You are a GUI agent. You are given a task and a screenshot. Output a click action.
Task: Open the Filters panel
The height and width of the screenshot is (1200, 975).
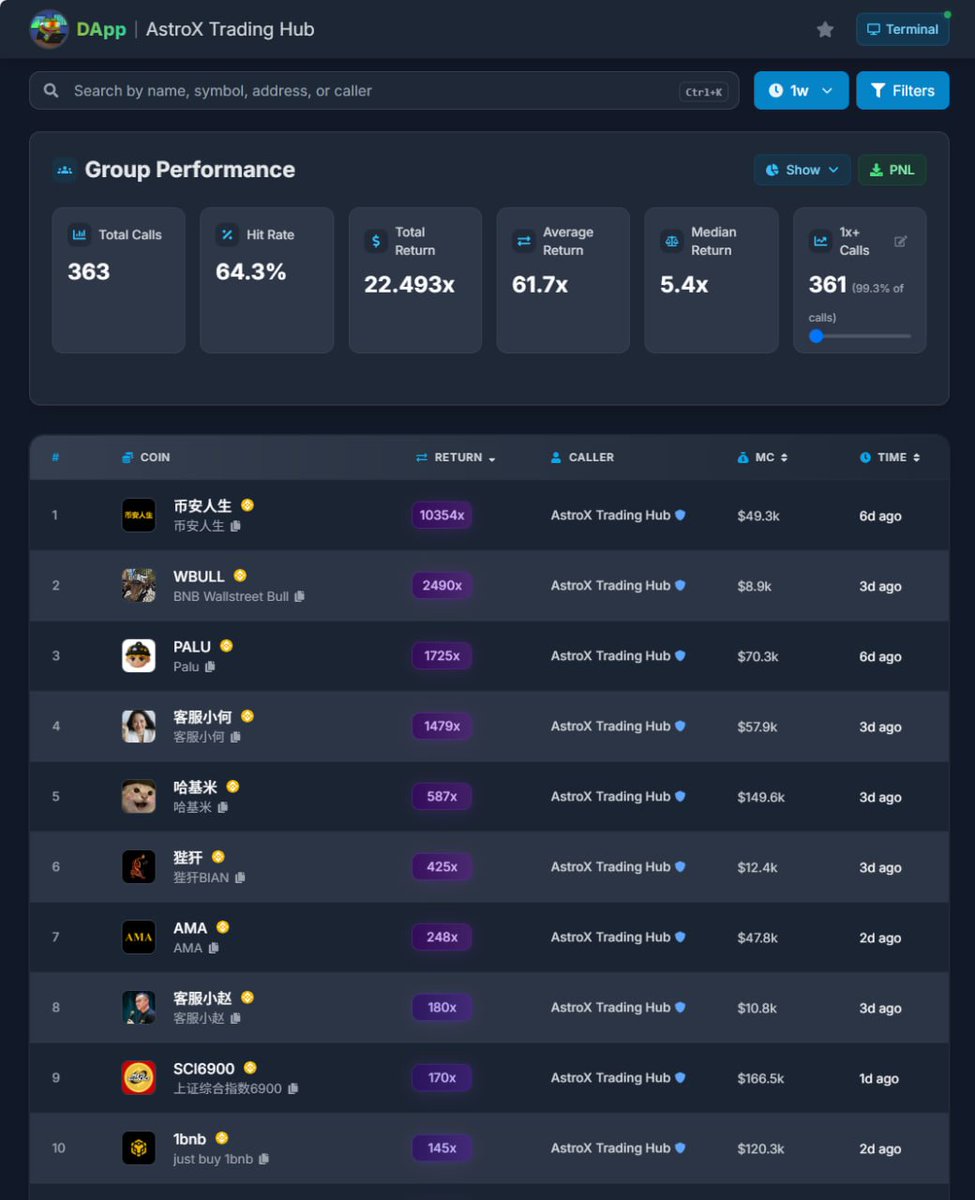(x=902, y=90)
